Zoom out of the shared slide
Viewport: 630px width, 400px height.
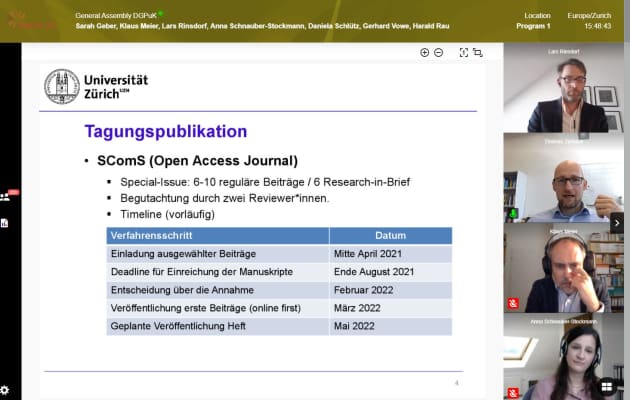[438, 53]
